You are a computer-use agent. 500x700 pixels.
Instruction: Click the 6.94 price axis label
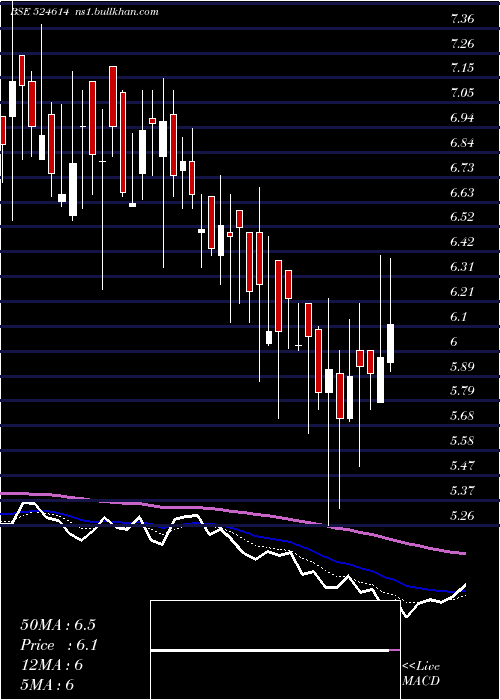coord(462,118)
